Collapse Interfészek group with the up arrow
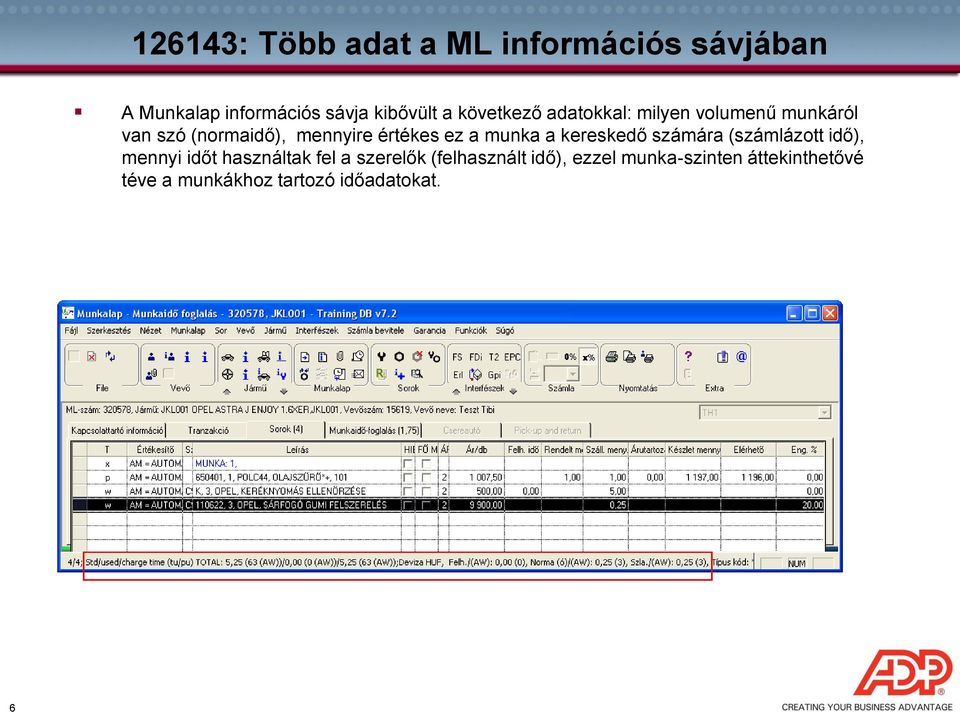The width and height of the screenshot is (960, 712). pyautogui.click(x=456, y=391)
